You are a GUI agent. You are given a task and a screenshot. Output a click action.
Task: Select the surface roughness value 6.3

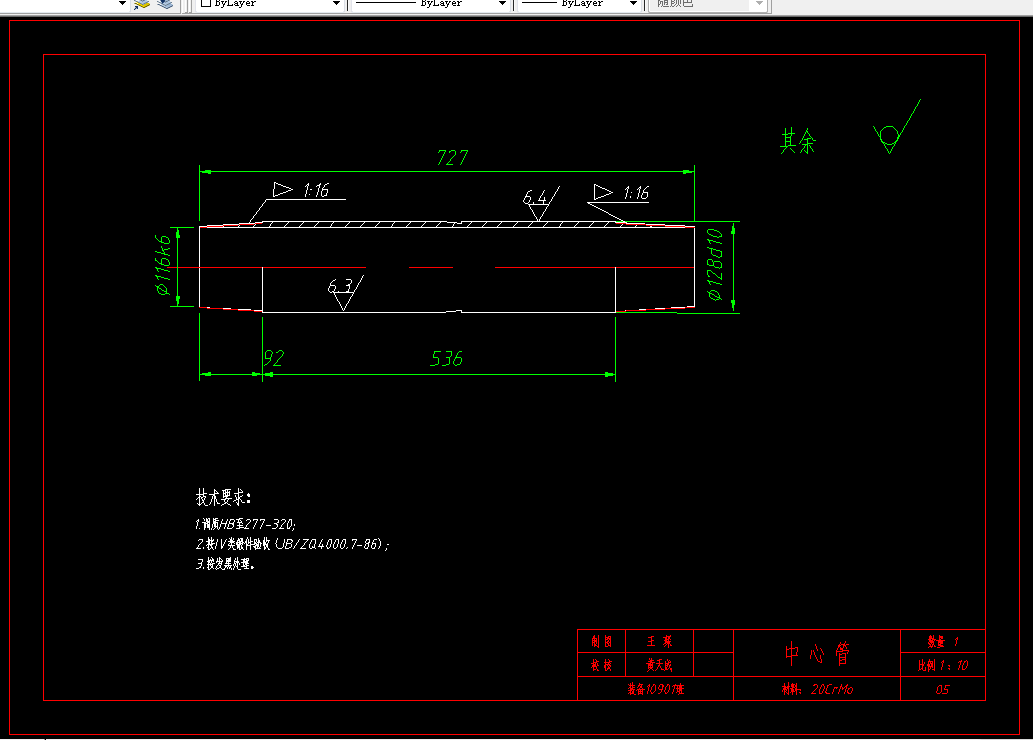(340, 286)
